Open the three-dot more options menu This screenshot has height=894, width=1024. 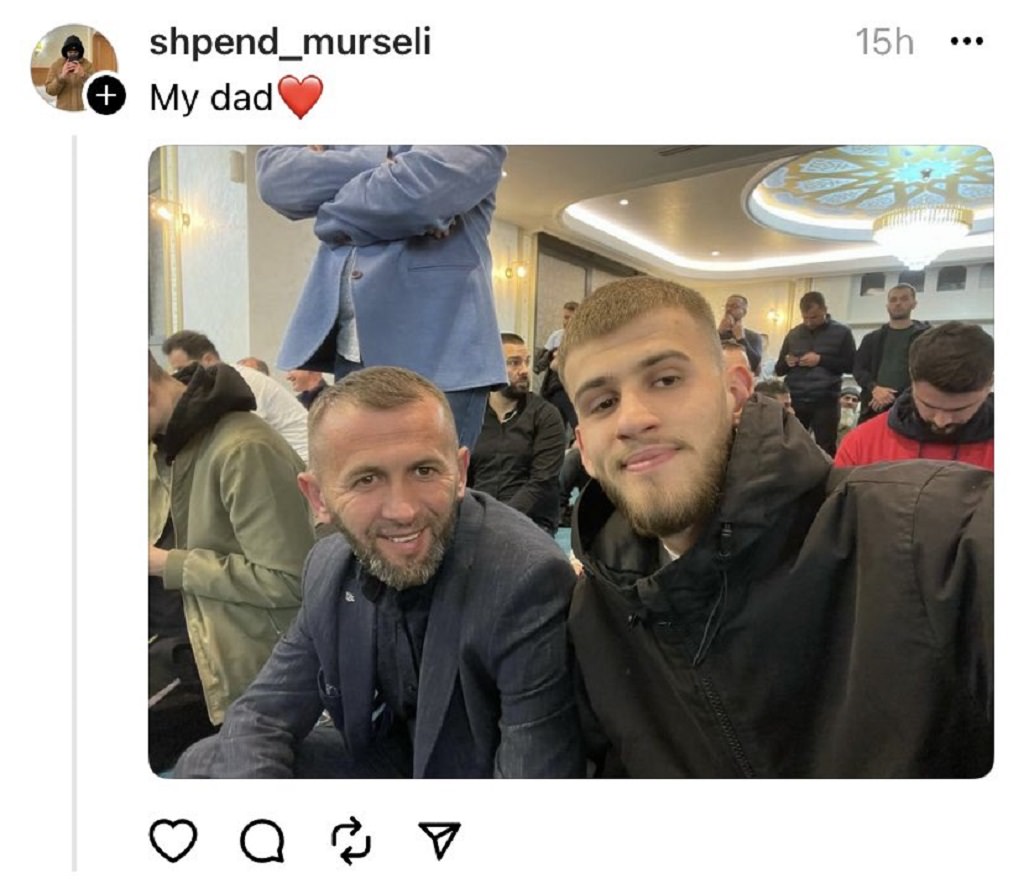click(x=967, y=42)
